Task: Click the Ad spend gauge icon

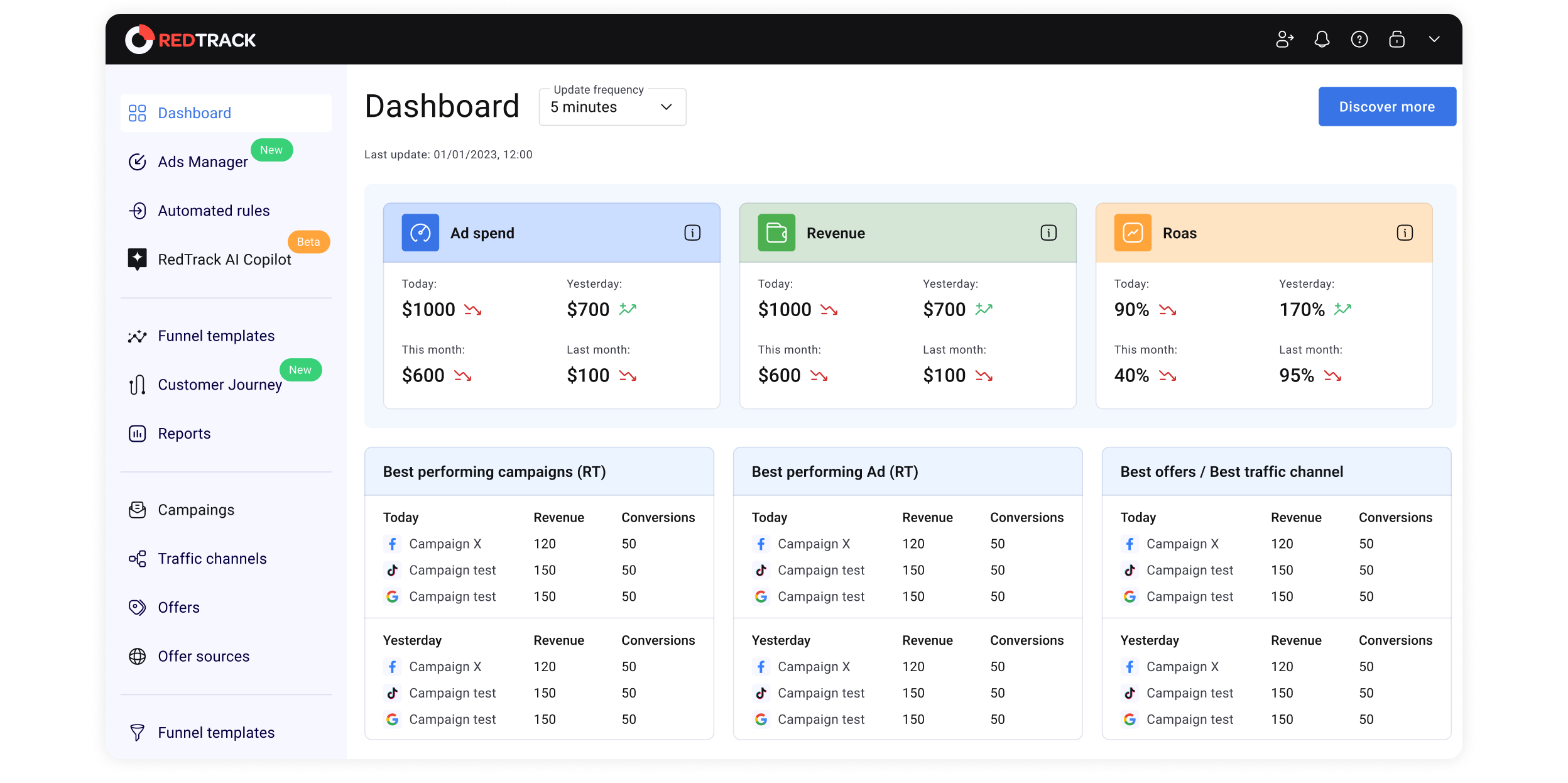Action: [x=420, y=233]
